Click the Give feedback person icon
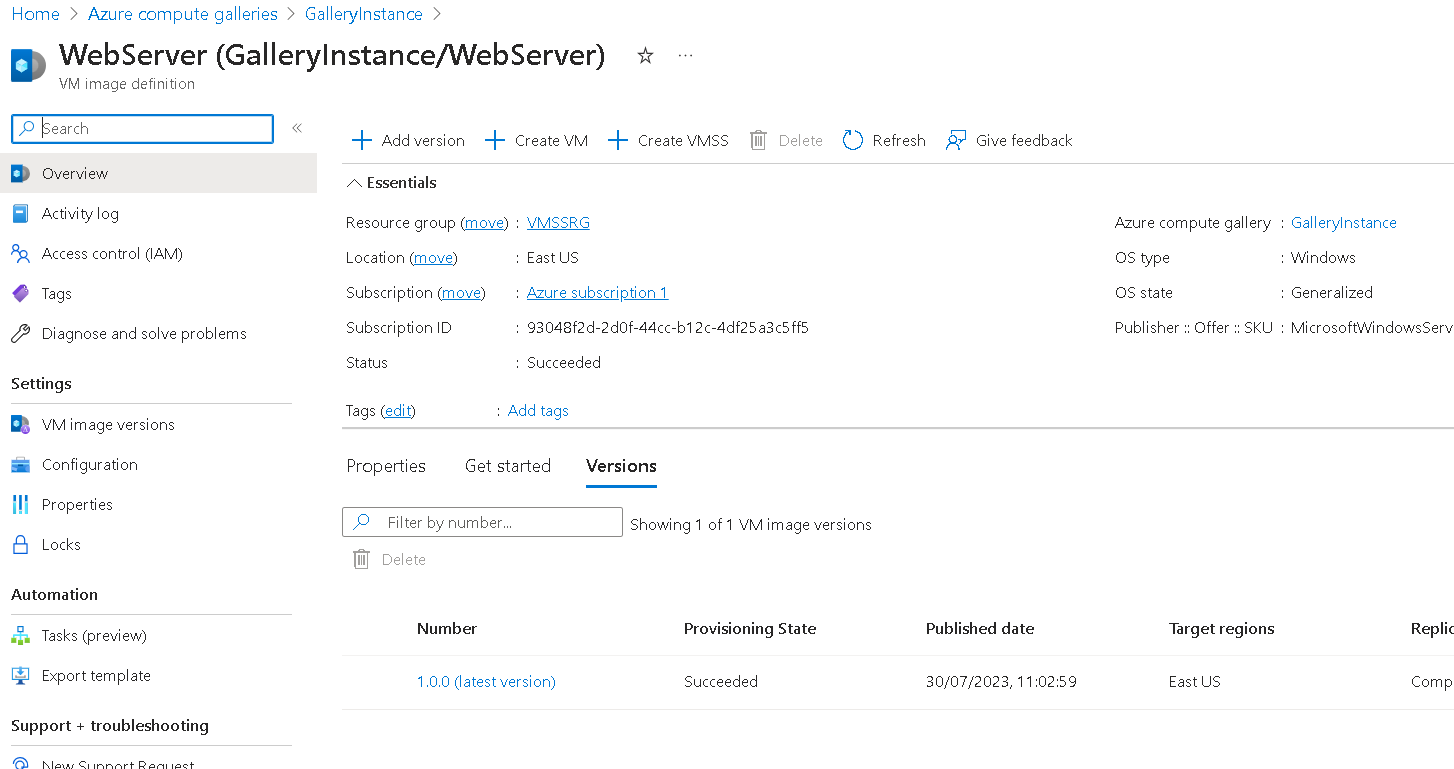1454x769 pixels. (956, 140)
